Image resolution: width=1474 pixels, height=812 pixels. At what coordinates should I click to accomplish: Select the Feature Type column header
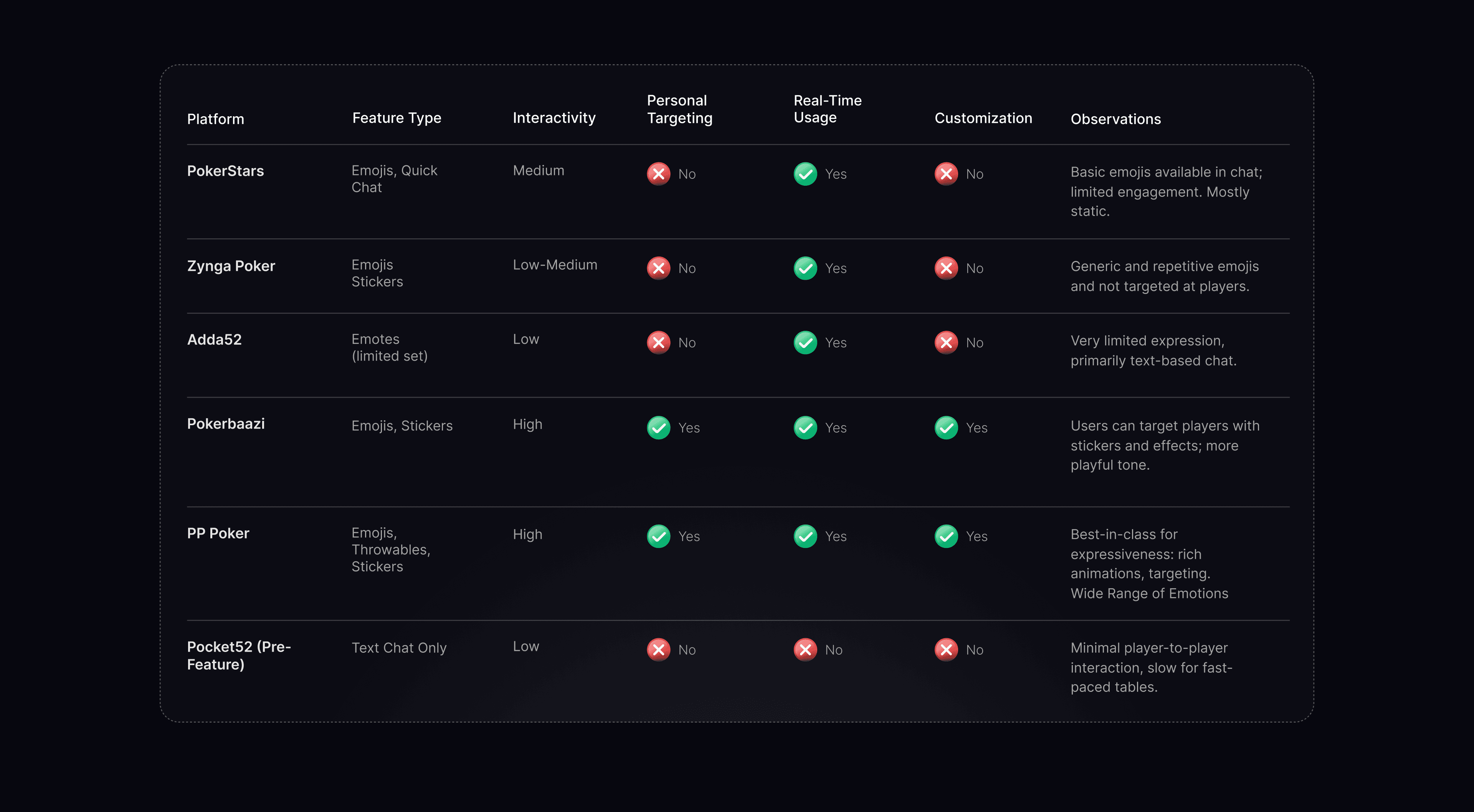(397, 118)
